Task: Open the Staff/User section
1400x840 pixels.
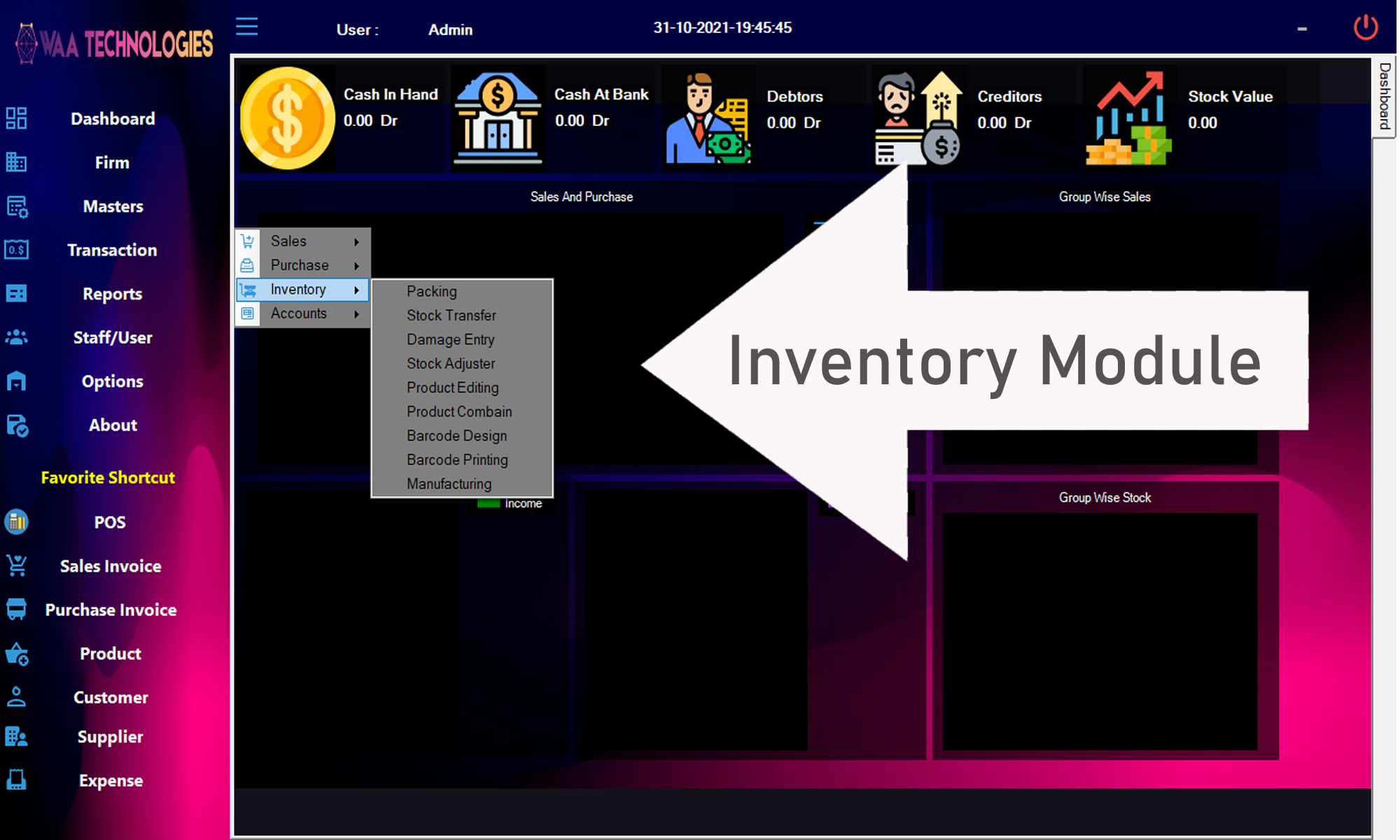Action: (113, 337)
